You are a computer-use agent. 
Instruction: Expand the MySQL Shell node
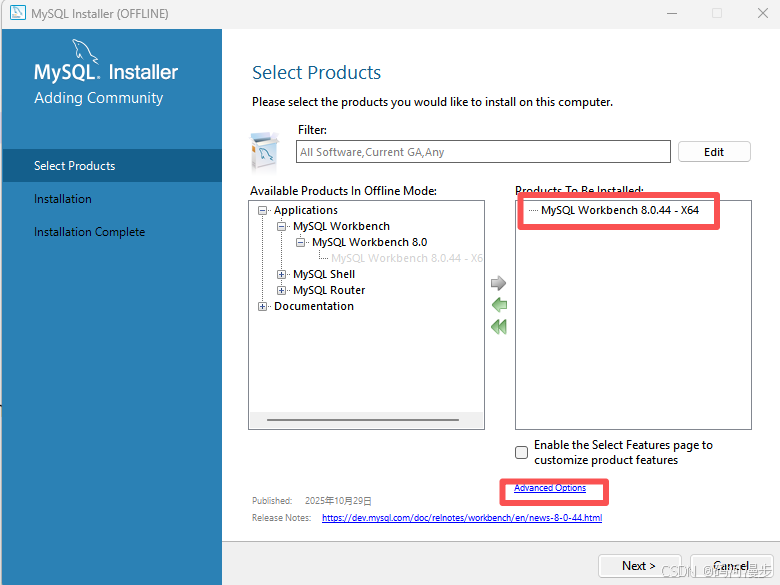(282, 275)
